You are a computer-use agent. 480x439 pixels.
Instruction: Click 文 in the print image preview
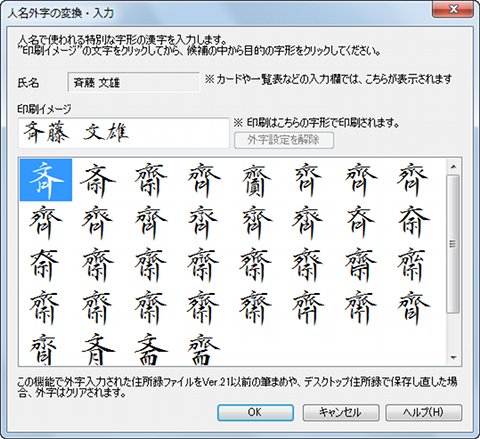(93, 132)
